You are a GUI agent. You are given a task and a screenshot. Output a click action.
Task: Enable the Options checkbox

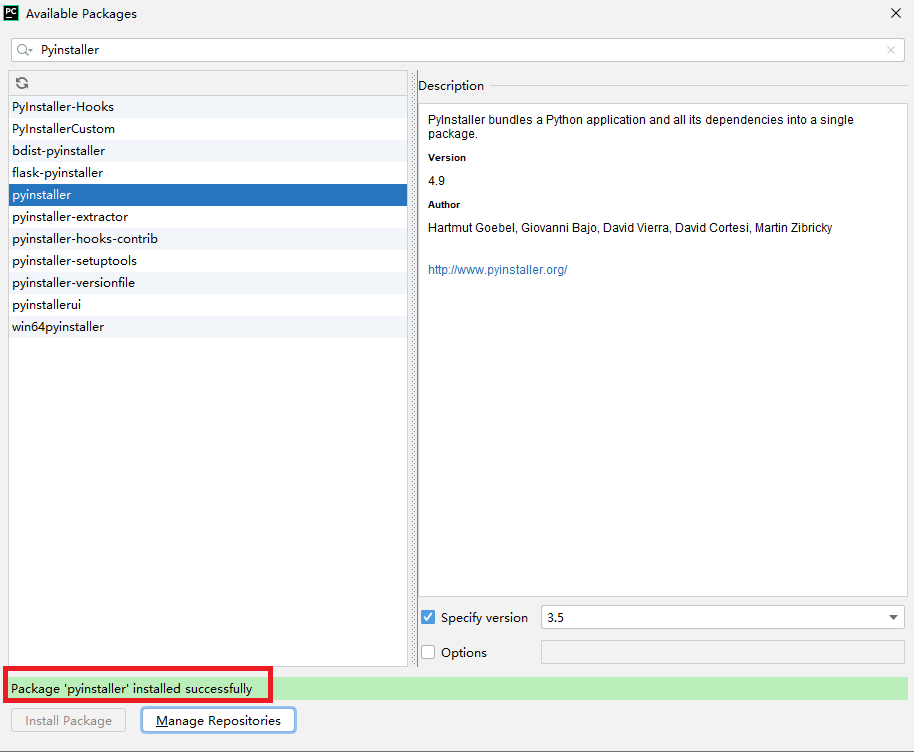click(x=428, y=652)
